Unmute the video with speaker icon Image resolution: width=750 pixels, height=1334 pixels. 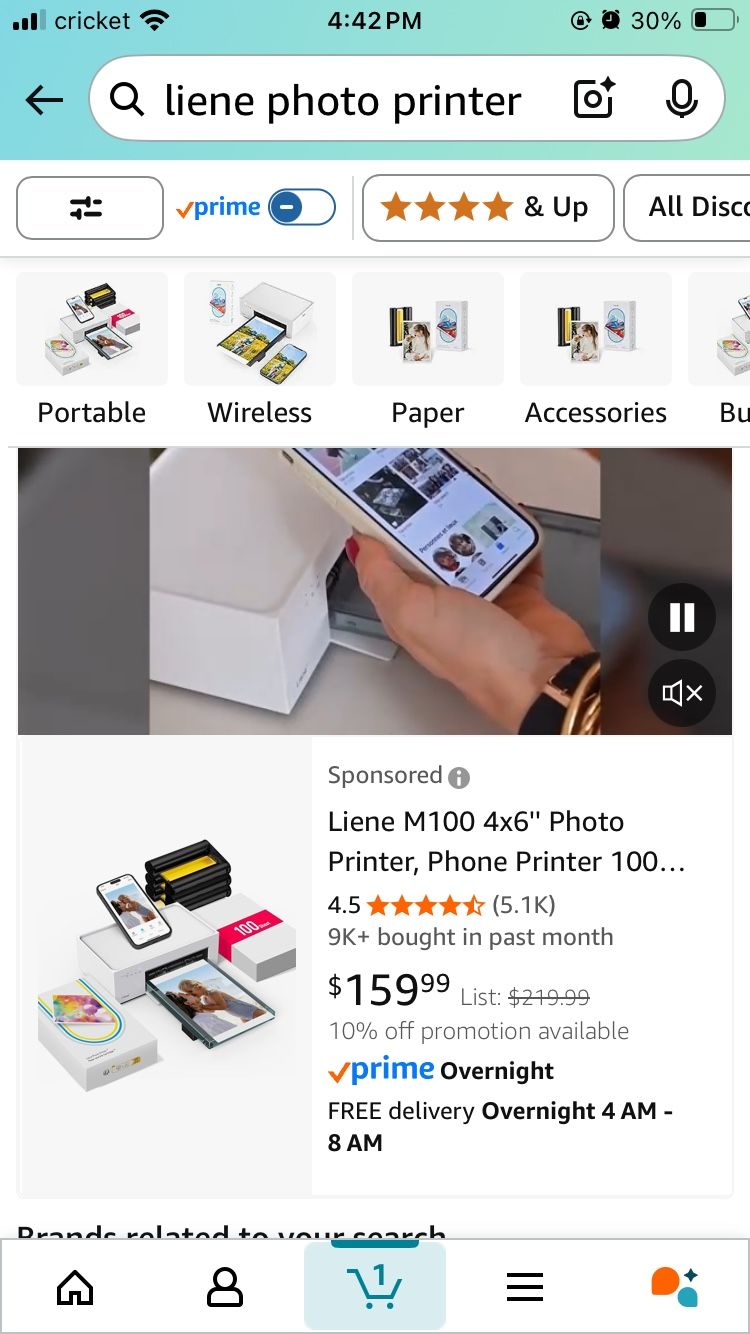[x=682, y=692]
